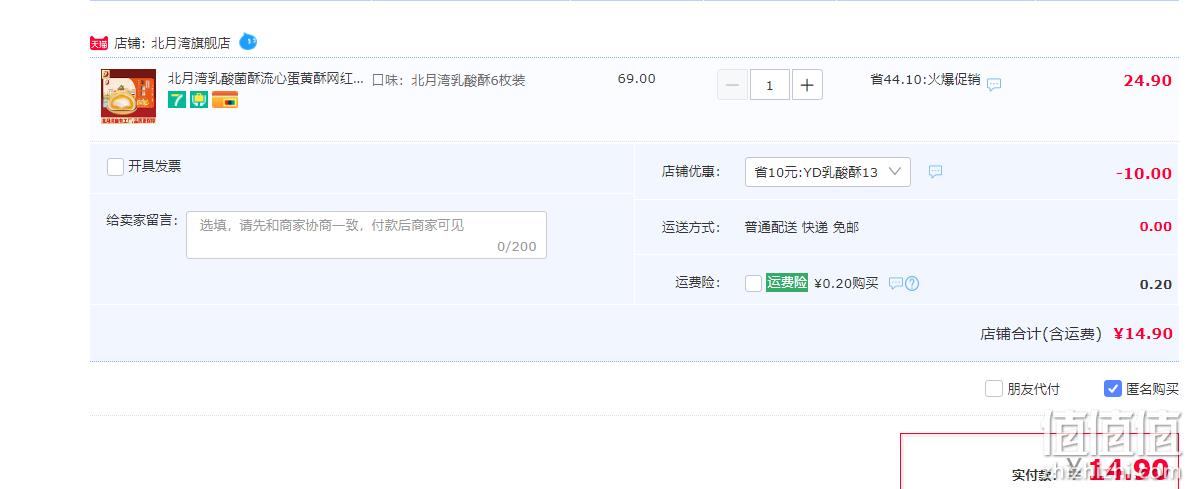
Task: Open the 北月湾乳酸菌酥流心蛋黄酥 product title
Action: pos(265,79)
